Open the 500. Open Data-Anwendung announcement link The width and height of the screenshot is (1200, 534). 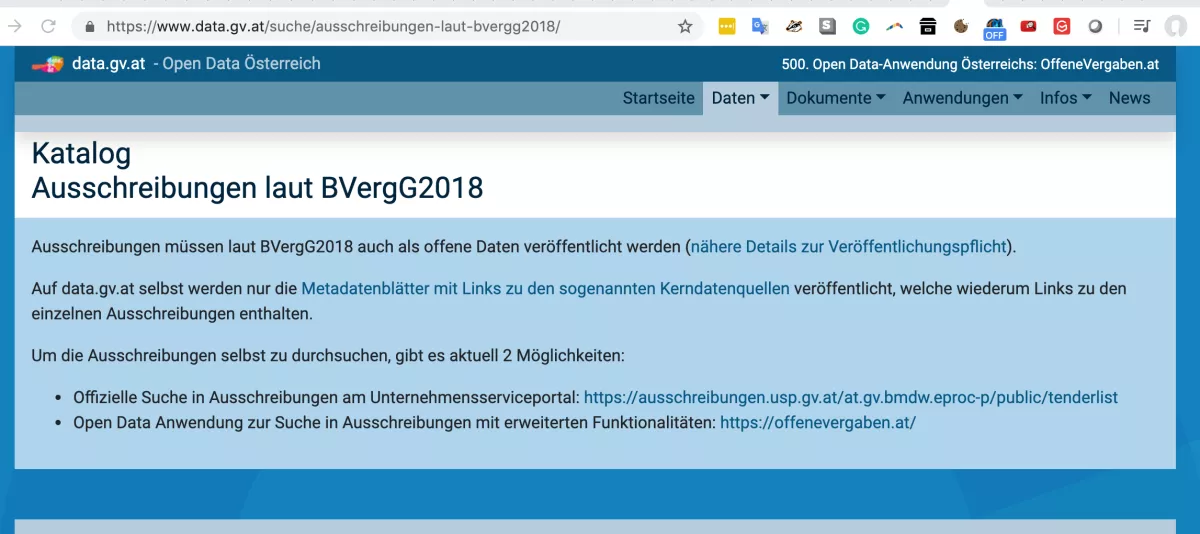pyautogui.click(x=970, y=64)
